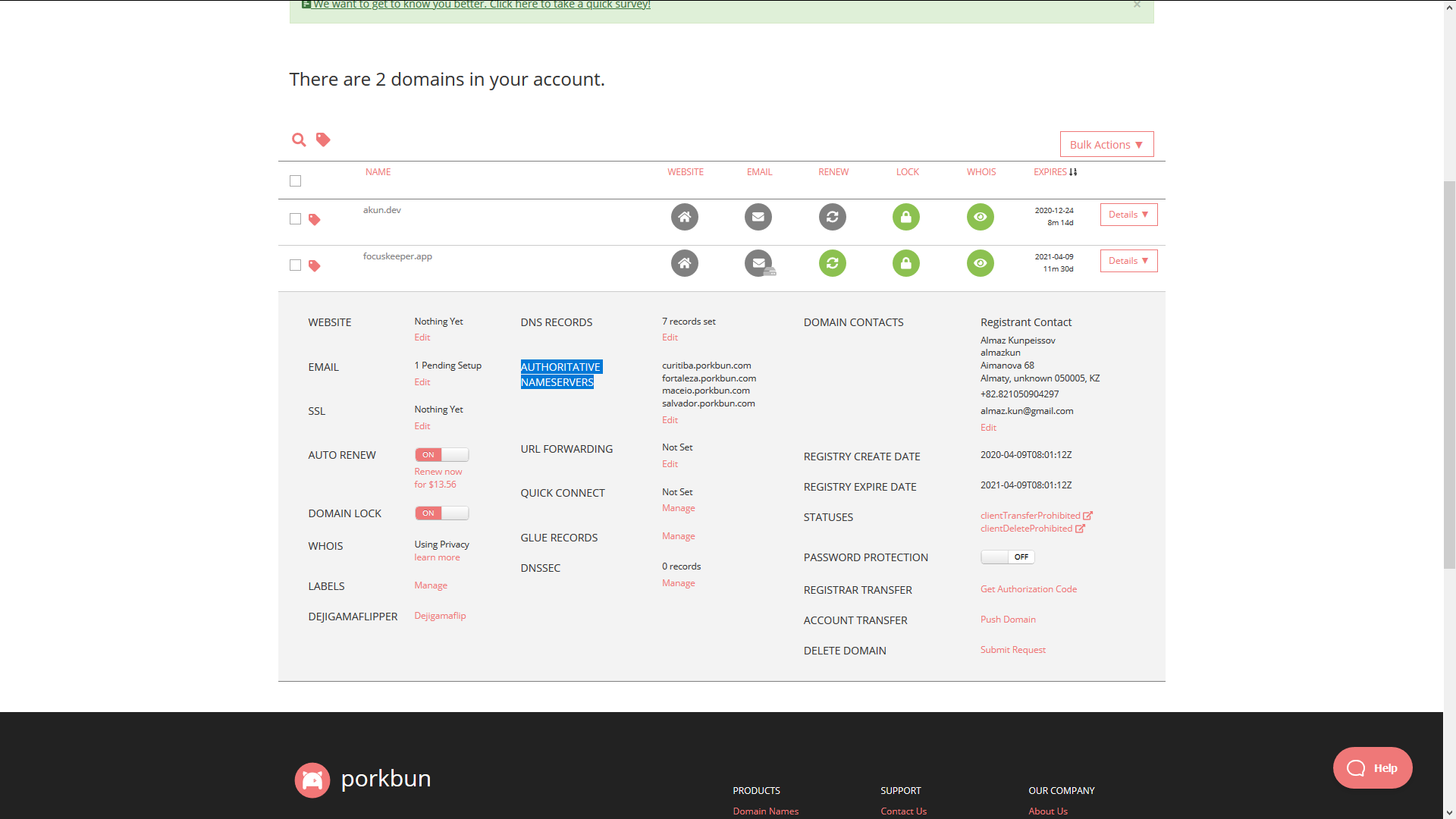Click green lock icon for akun.dev
The height and width of the screenshot is (819, 1456).
905,217
